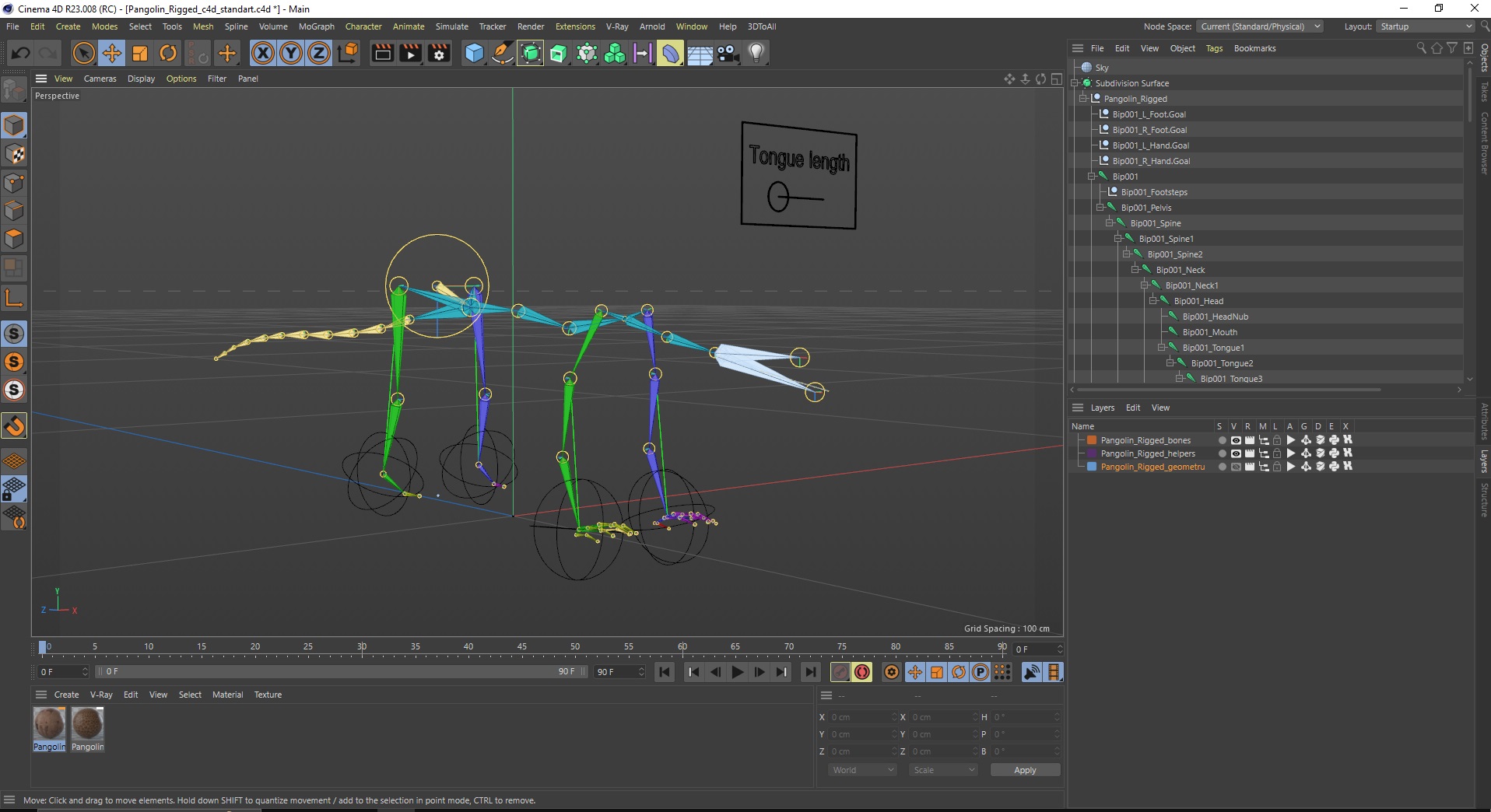
Task: Collapse the Bip001_Head hierarchy
Action: pos(1153,301)
